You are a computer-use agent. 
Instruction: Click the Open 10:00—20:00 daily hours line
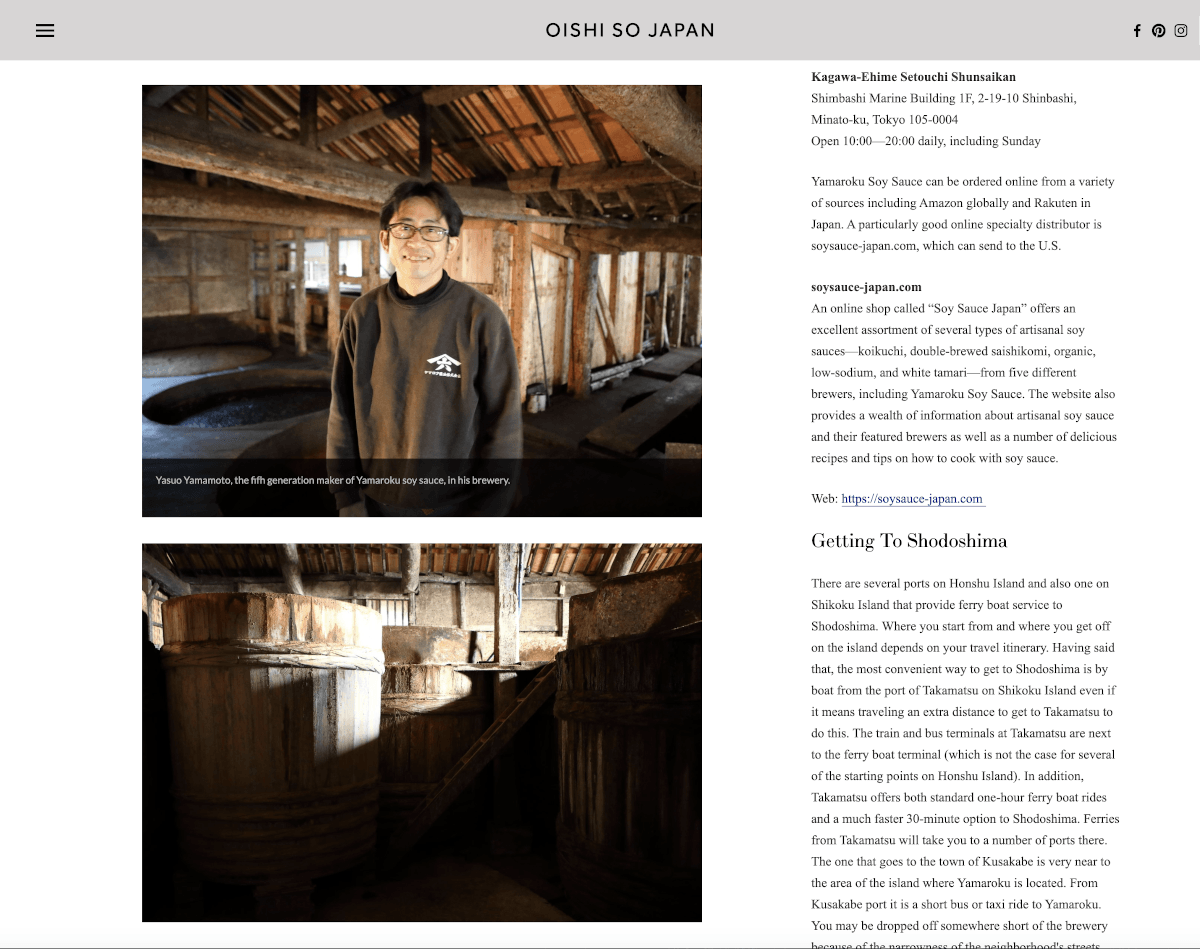pos(926,141)
